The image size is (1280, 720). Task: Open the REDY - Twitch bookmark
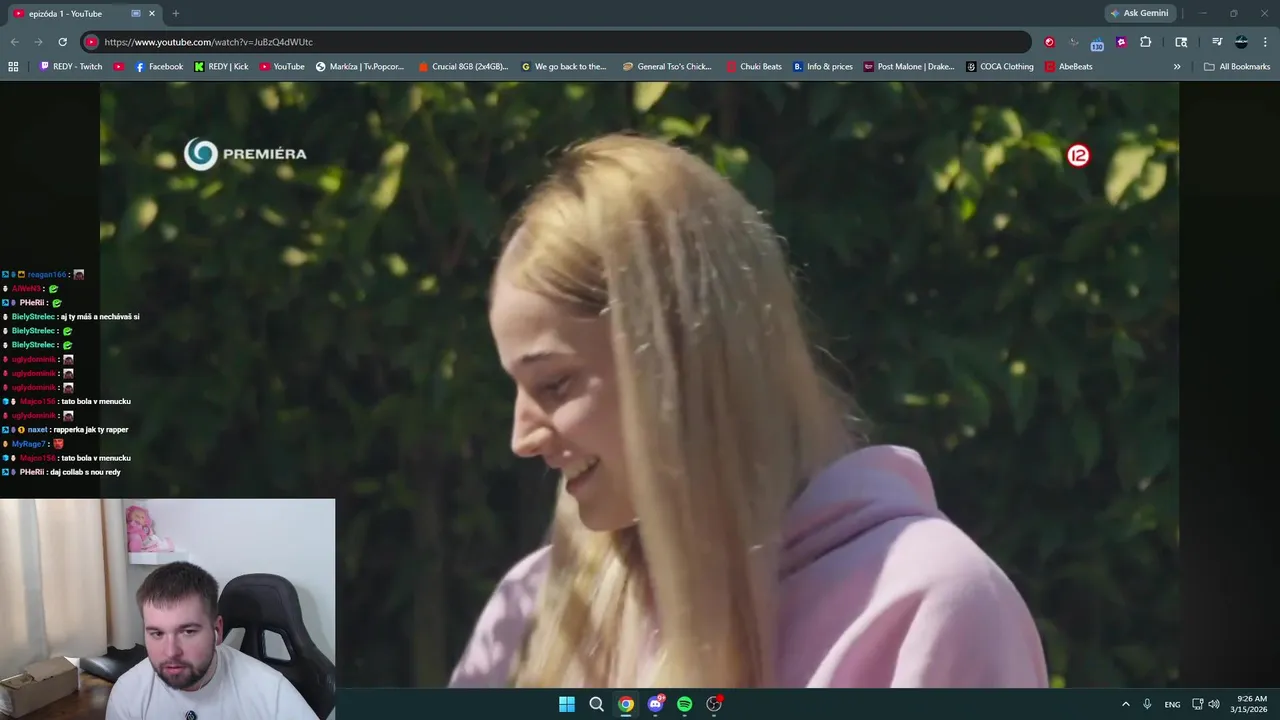coord(71,67)
